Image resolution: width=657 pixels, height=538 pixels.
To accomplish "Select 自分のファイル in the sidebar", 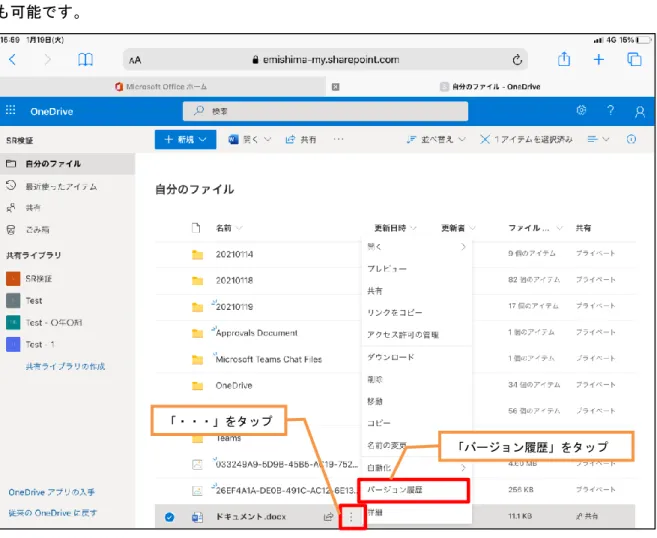I will [x=67, y=164].
